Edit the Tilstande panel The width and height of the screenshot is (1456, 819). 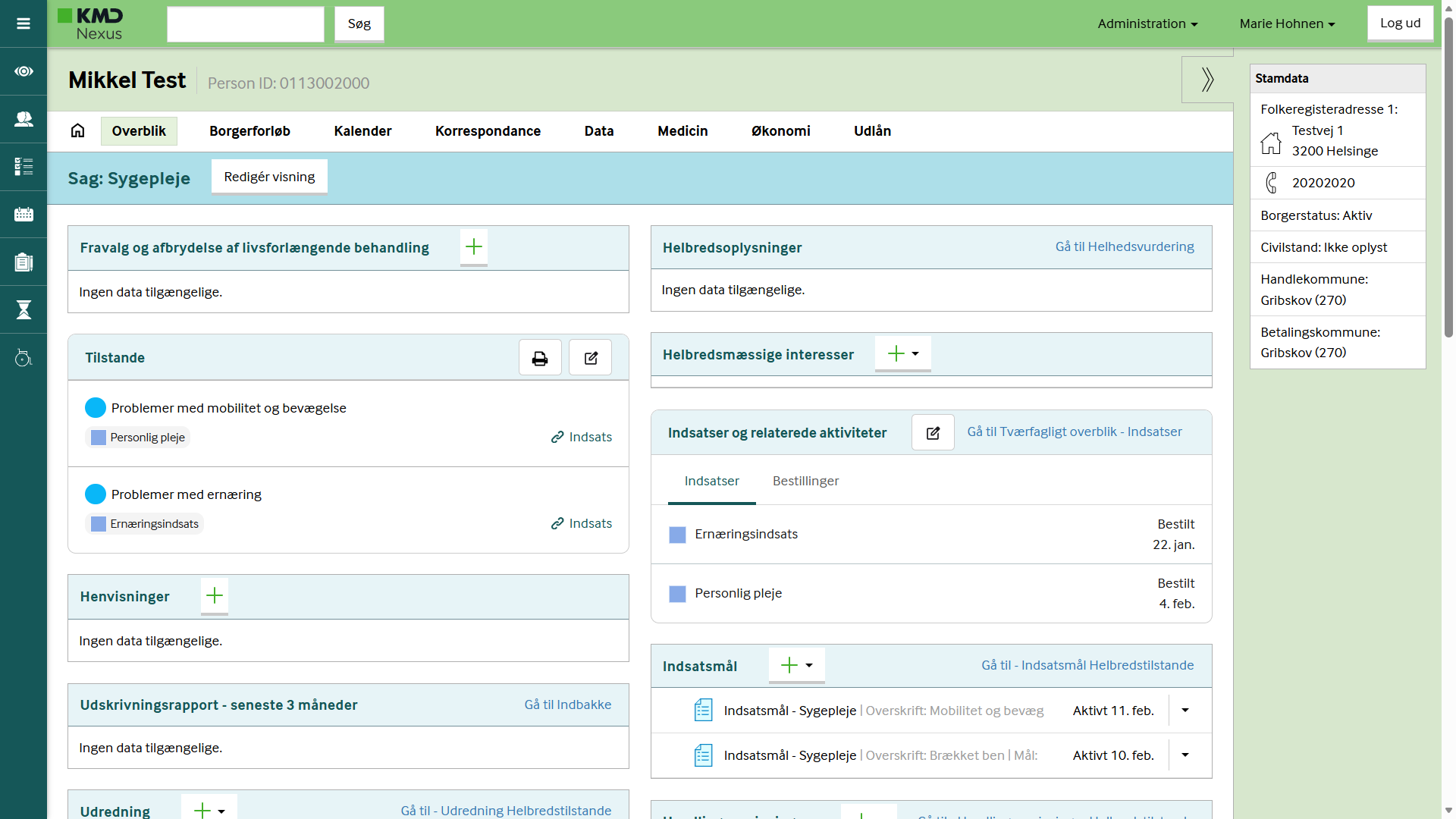tap(591, 358)
